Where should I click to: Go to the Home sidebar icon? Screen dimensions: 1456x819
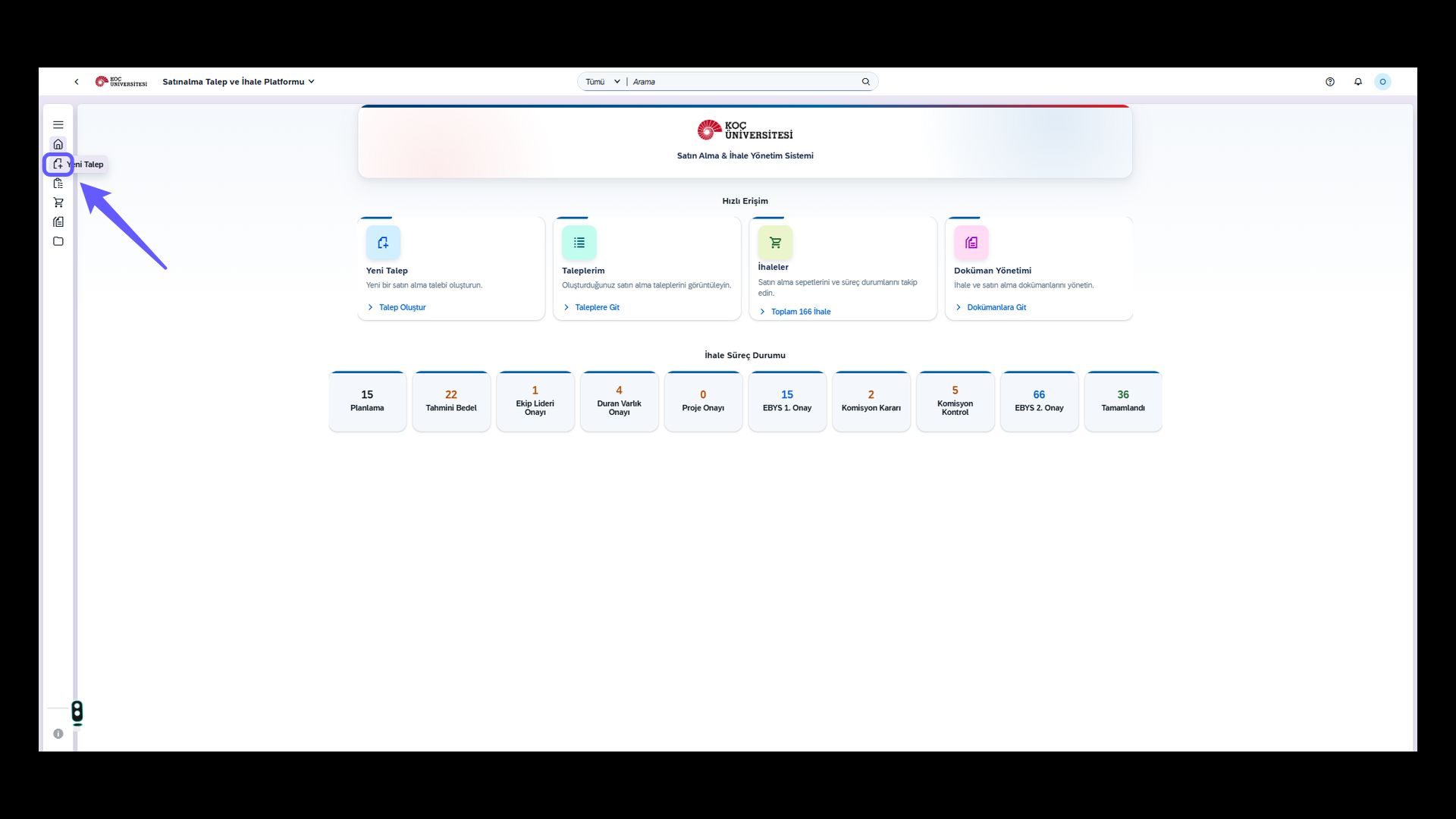[58, 144]
